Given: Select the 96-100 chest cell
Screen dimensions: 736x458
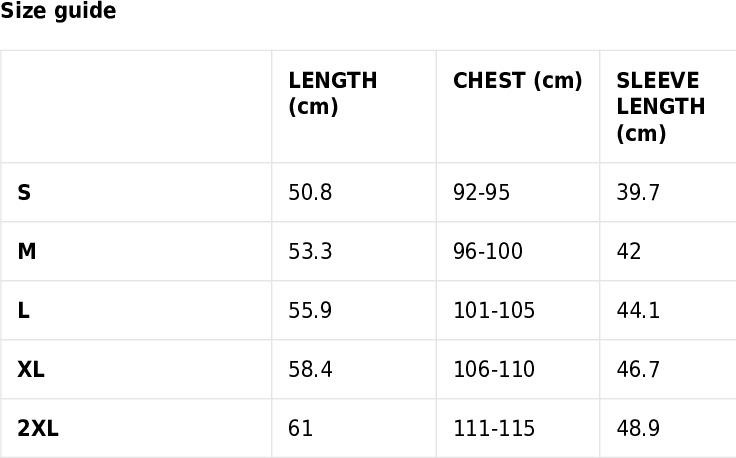Looking at the screenshot, I should [x=518, y=252].
